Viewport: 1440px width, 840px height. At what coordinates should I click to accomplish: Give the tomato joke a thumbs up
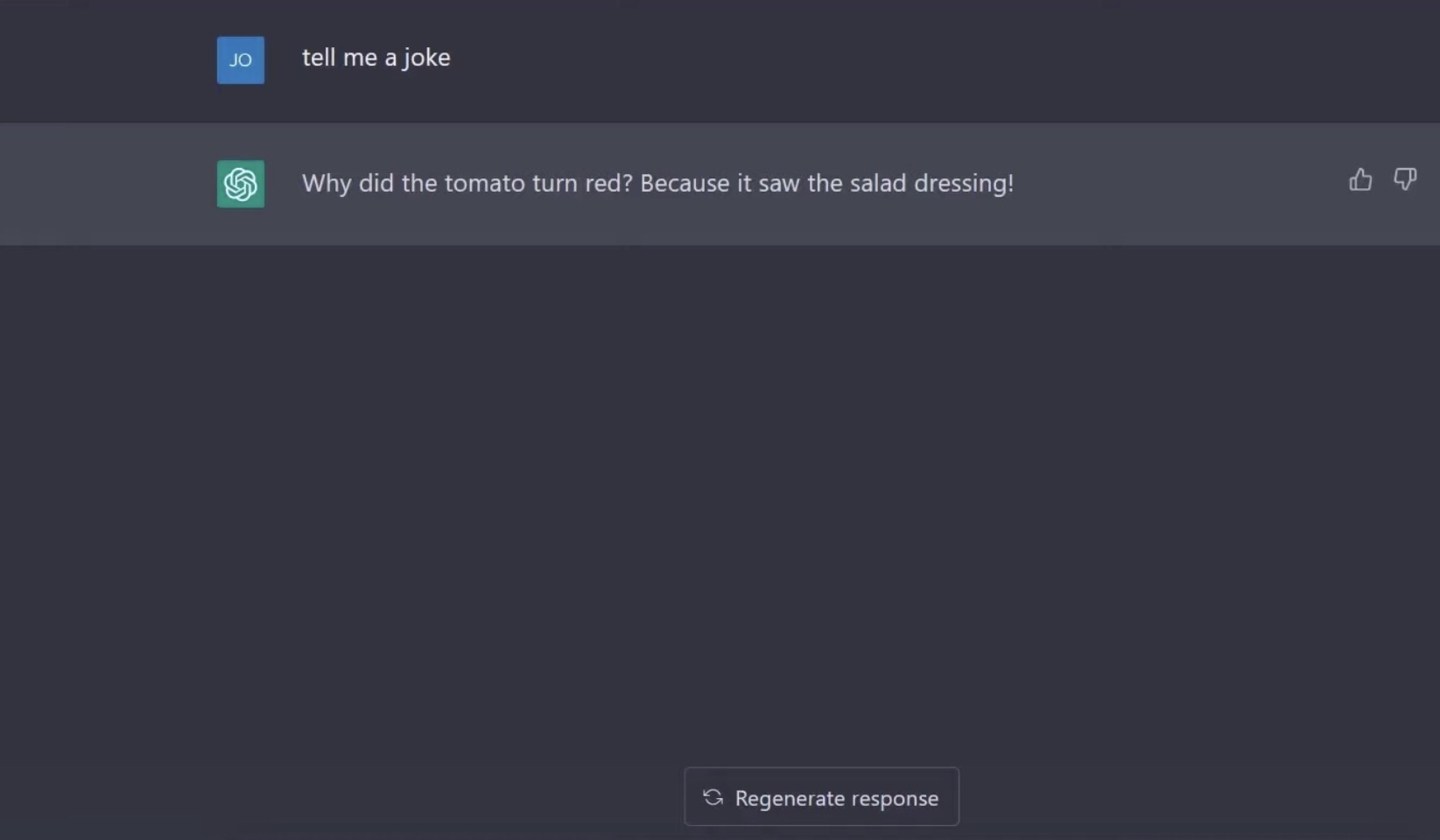(1360, 179)
